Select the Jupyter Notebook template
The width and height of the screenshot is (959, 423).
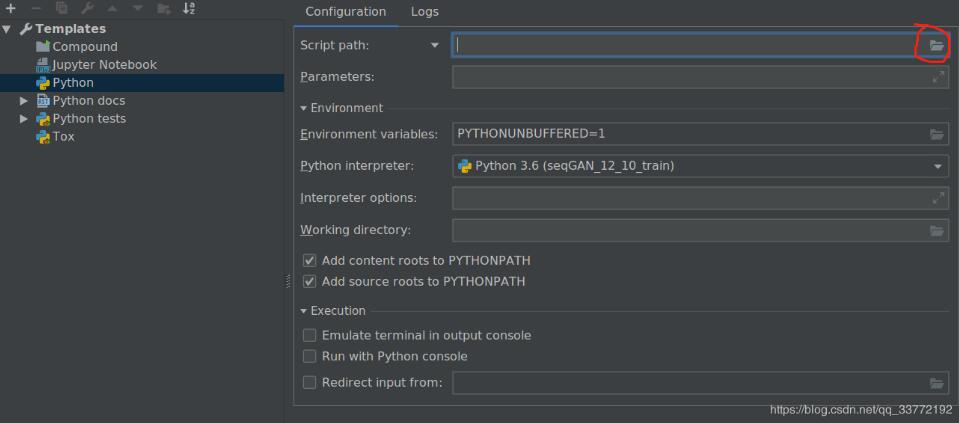[104, 65]
